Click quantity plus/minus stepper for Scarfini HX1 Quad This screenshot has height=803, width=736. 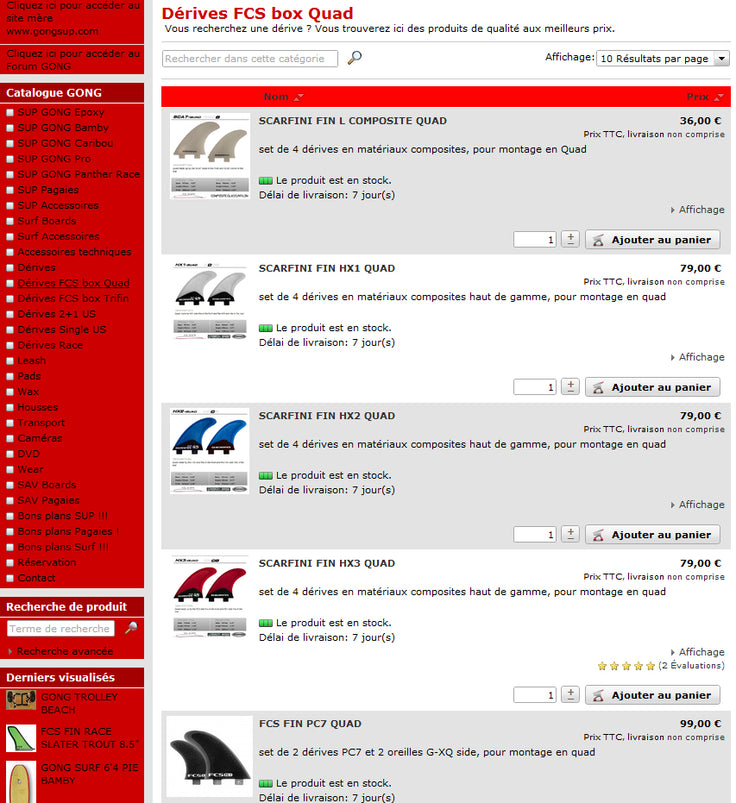(x=570, y=387)
